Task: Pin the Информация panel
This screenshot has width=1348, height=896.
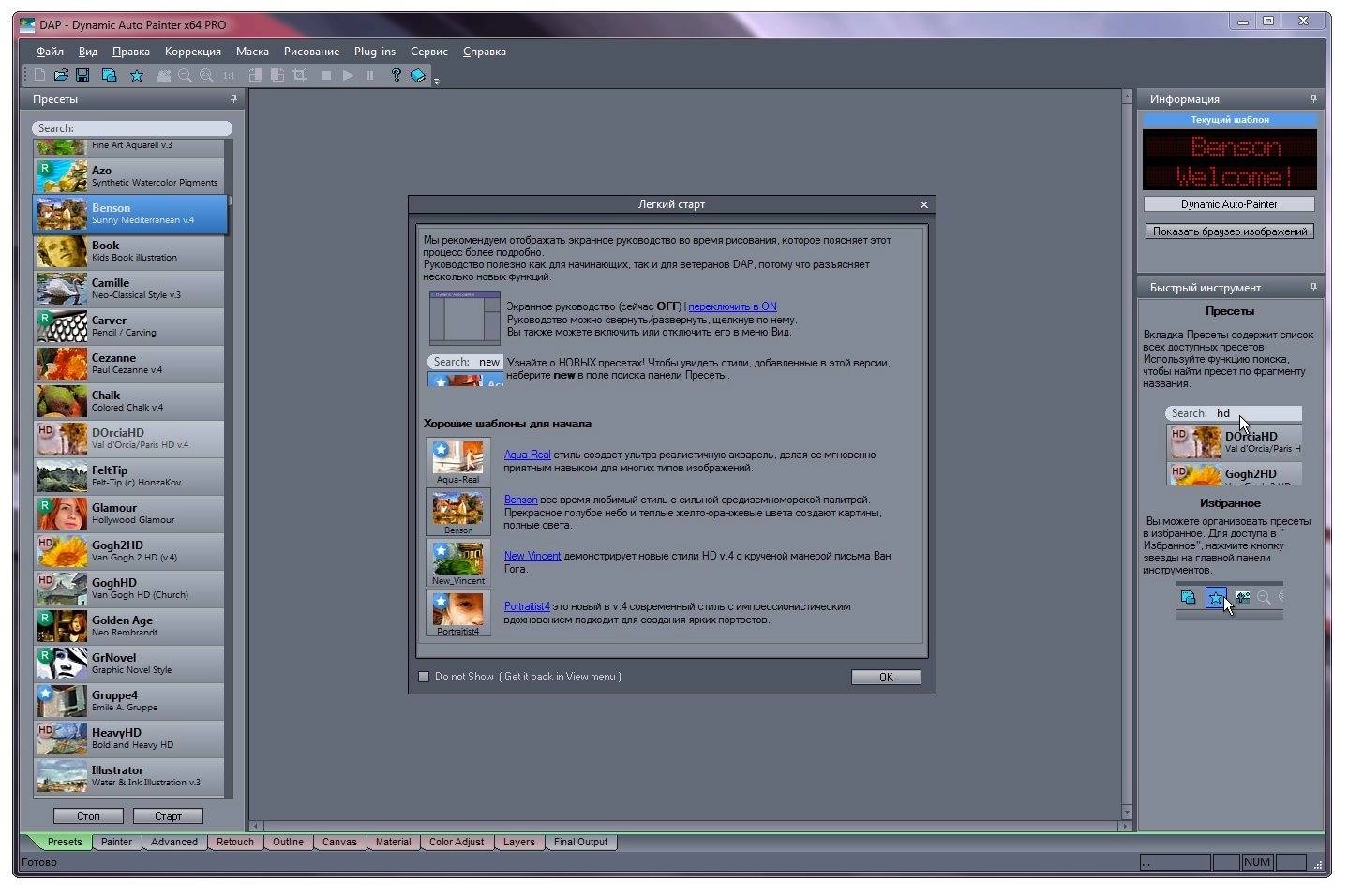Action: pyautogui.click(x=1313, y=98)
